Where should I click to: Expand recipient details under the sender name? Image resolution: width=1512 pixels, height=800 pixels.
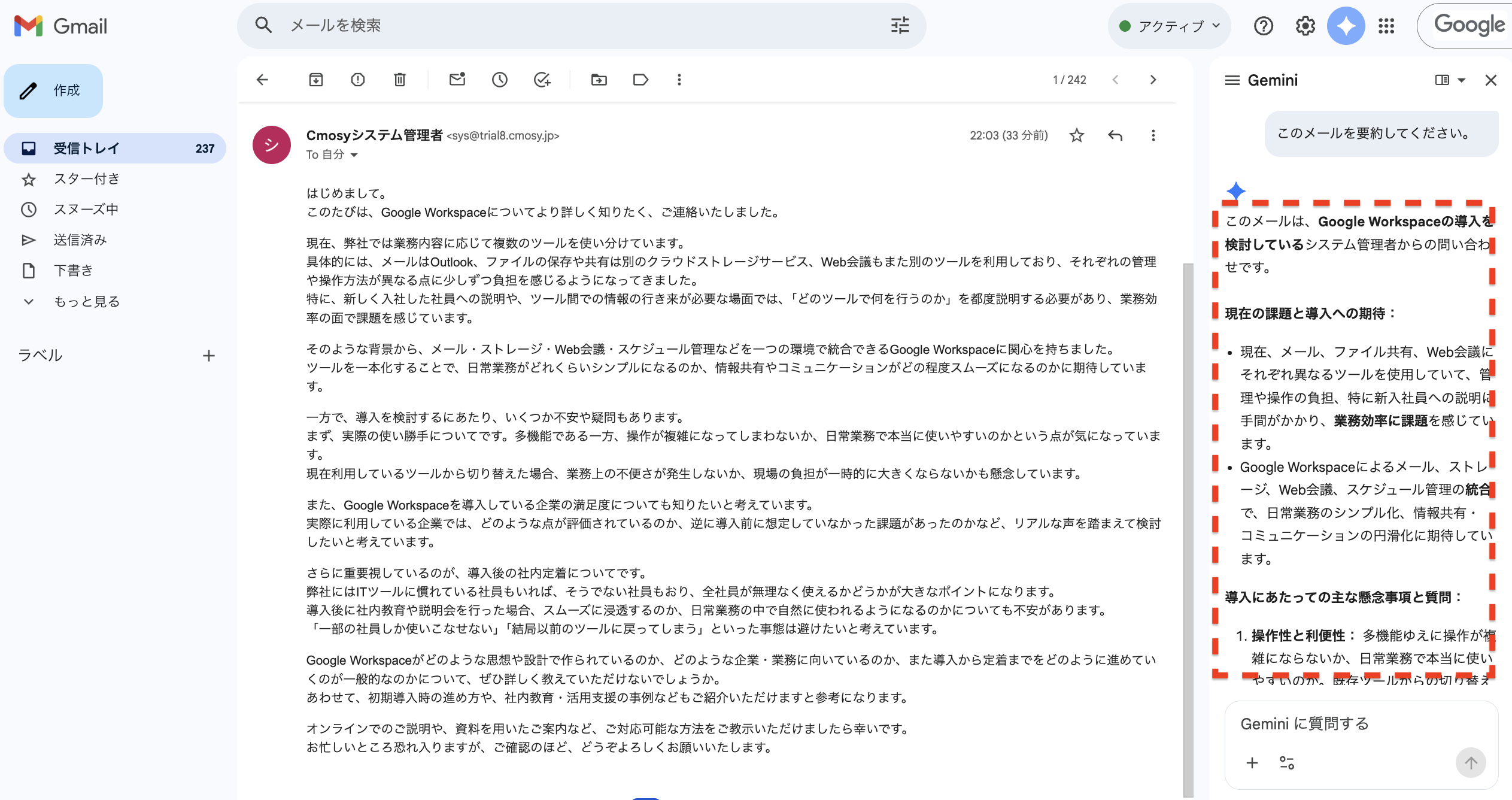(354, 154)
